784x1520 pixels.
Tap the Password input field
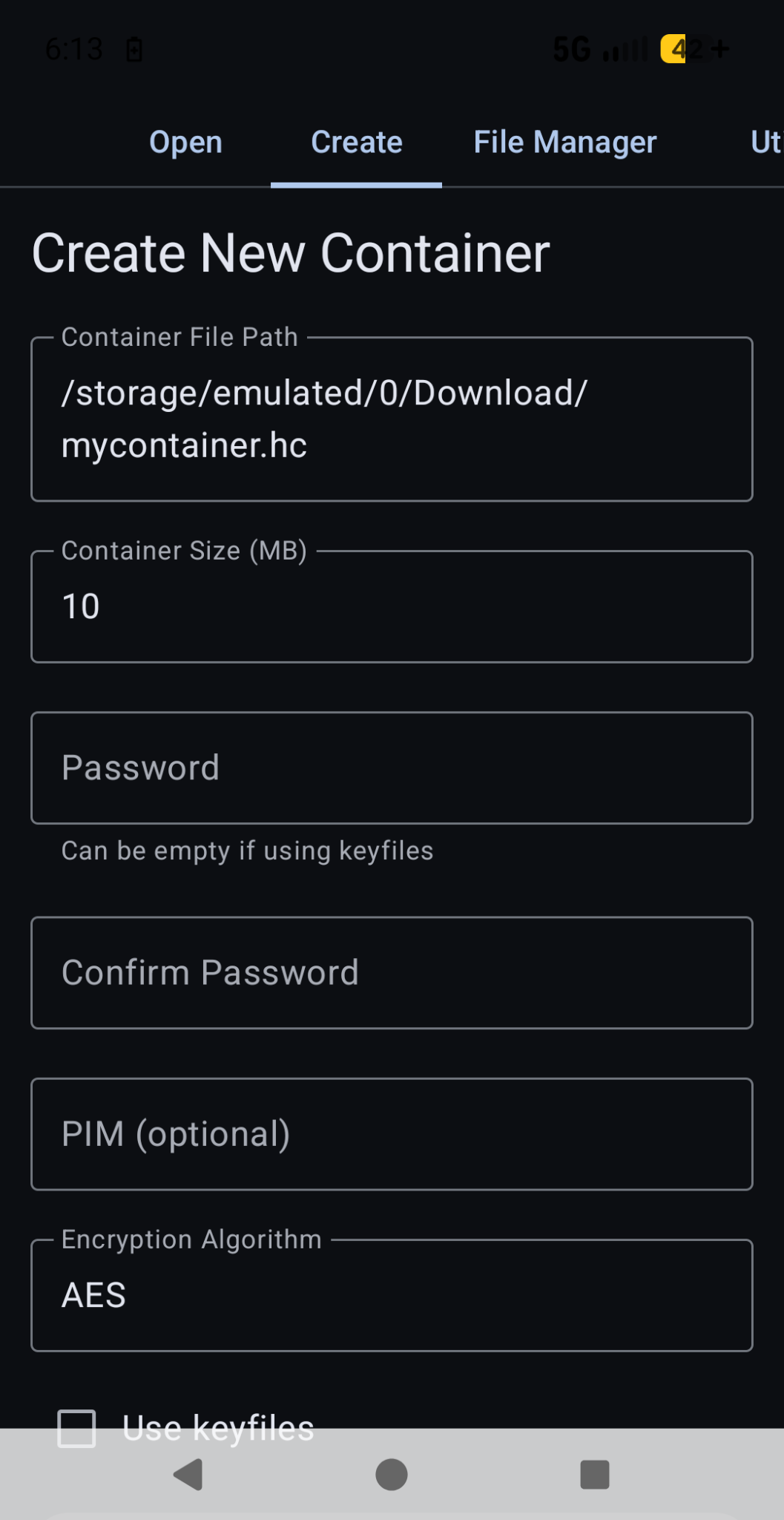pos(392,768)
